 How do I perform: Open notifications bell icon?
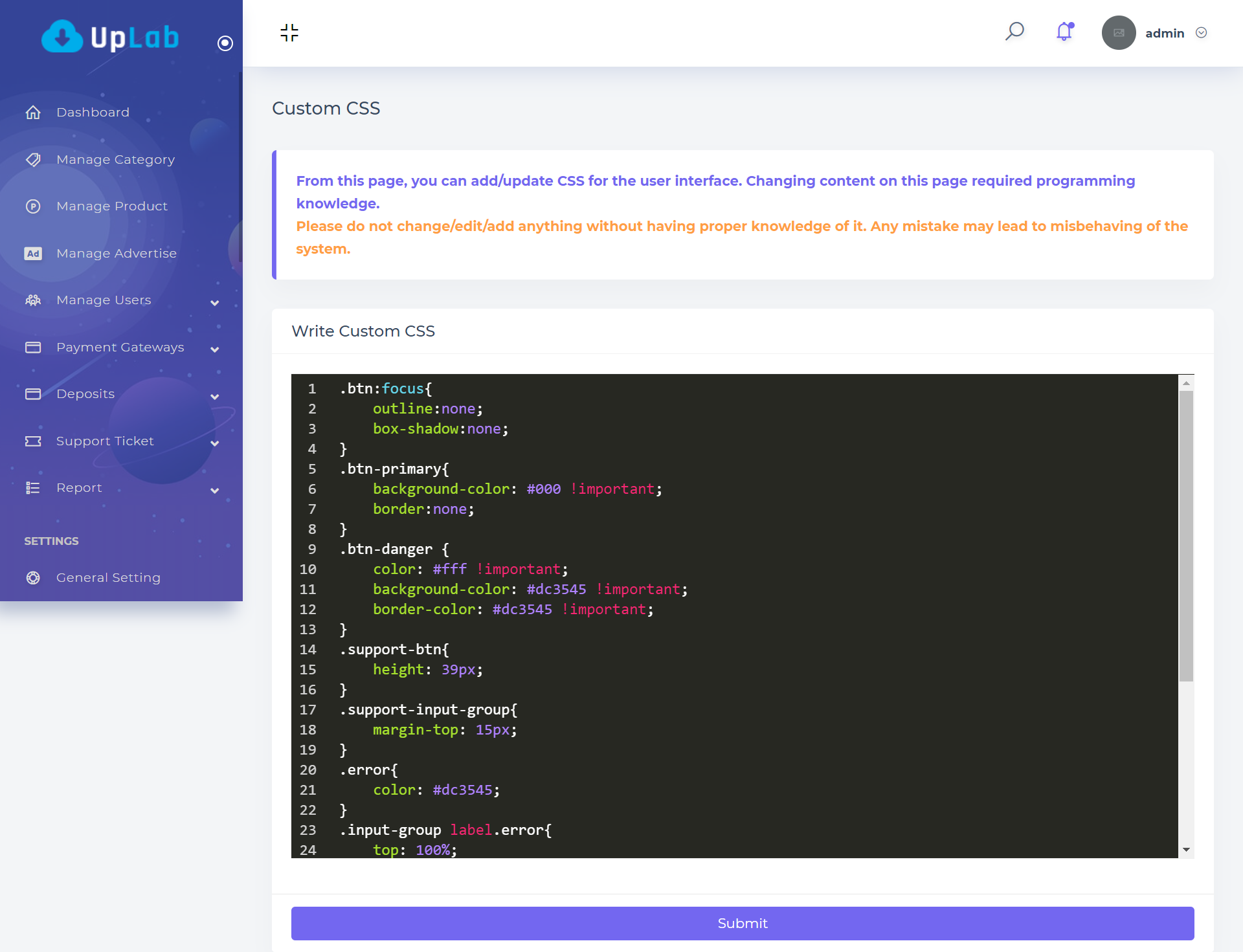tap(1064, 31)
